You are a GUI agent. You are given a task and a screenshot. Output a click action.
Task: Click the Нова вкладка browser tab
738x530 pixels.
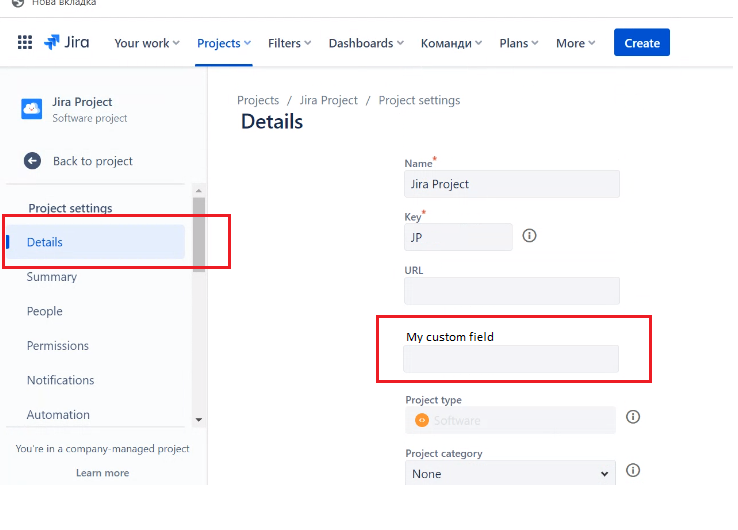tap(64, 3)
